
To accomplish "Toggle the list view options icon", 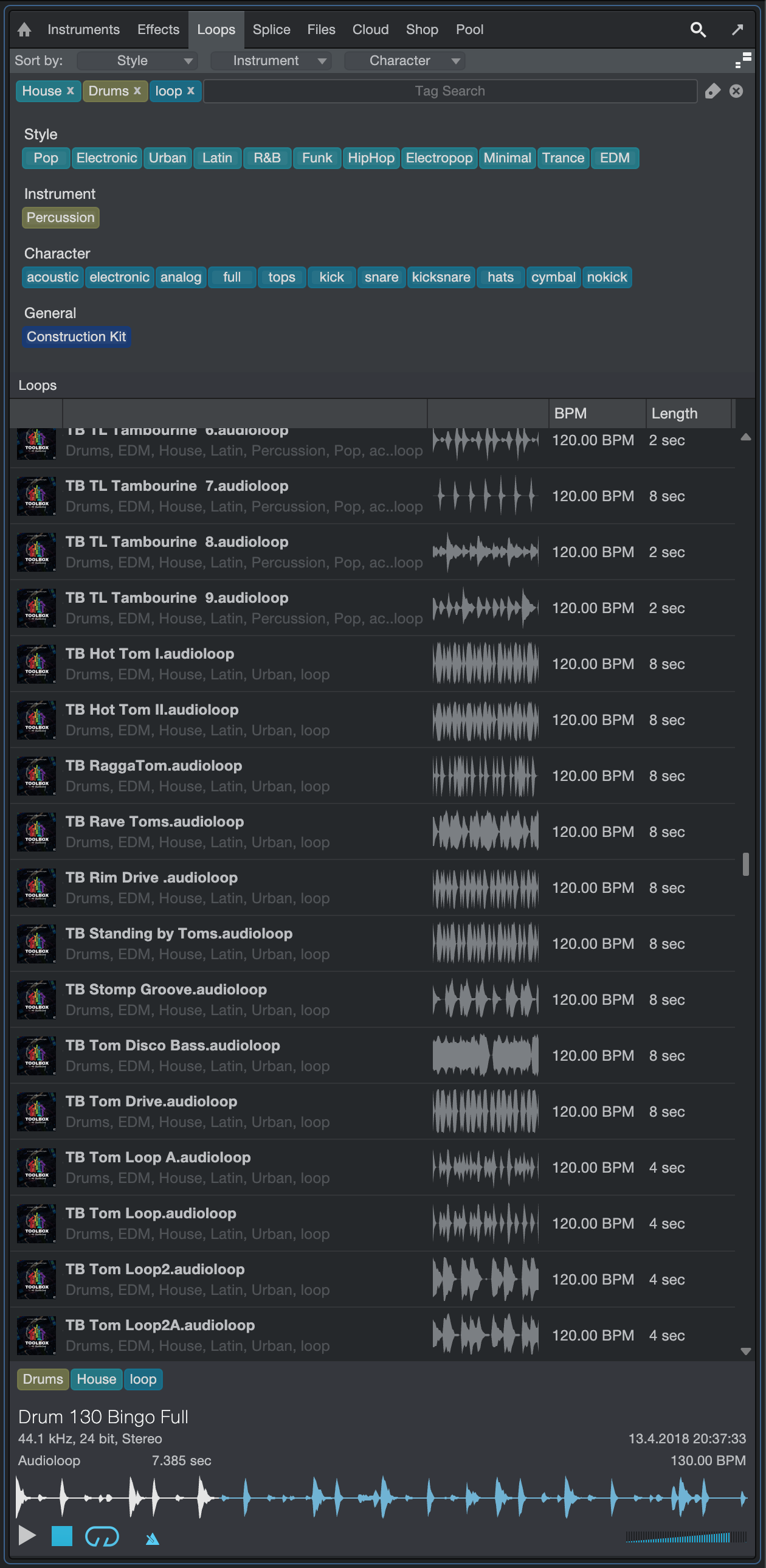I will point(743,60).
